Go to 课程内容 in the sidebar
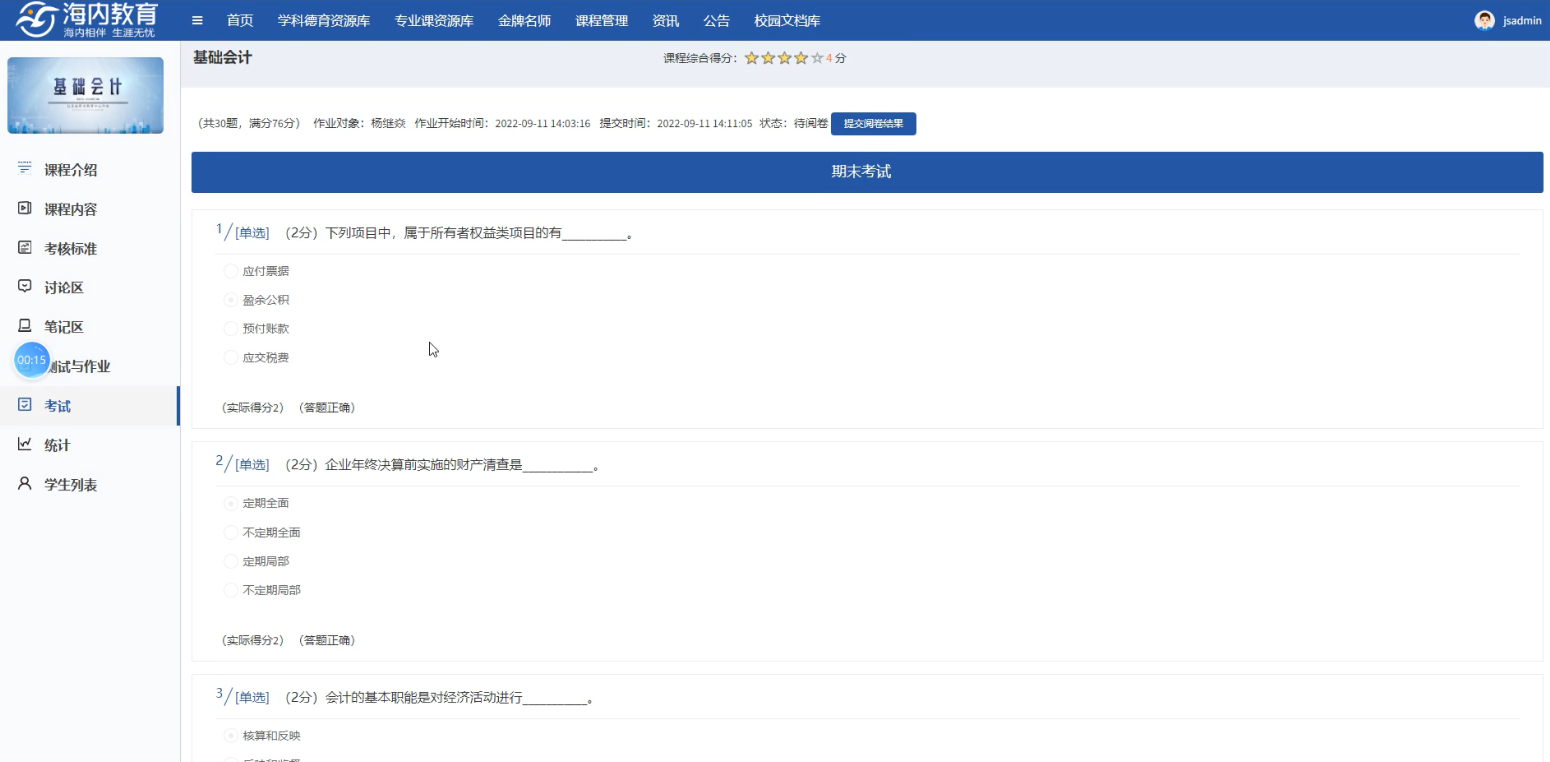 click(x=71, y=209)
